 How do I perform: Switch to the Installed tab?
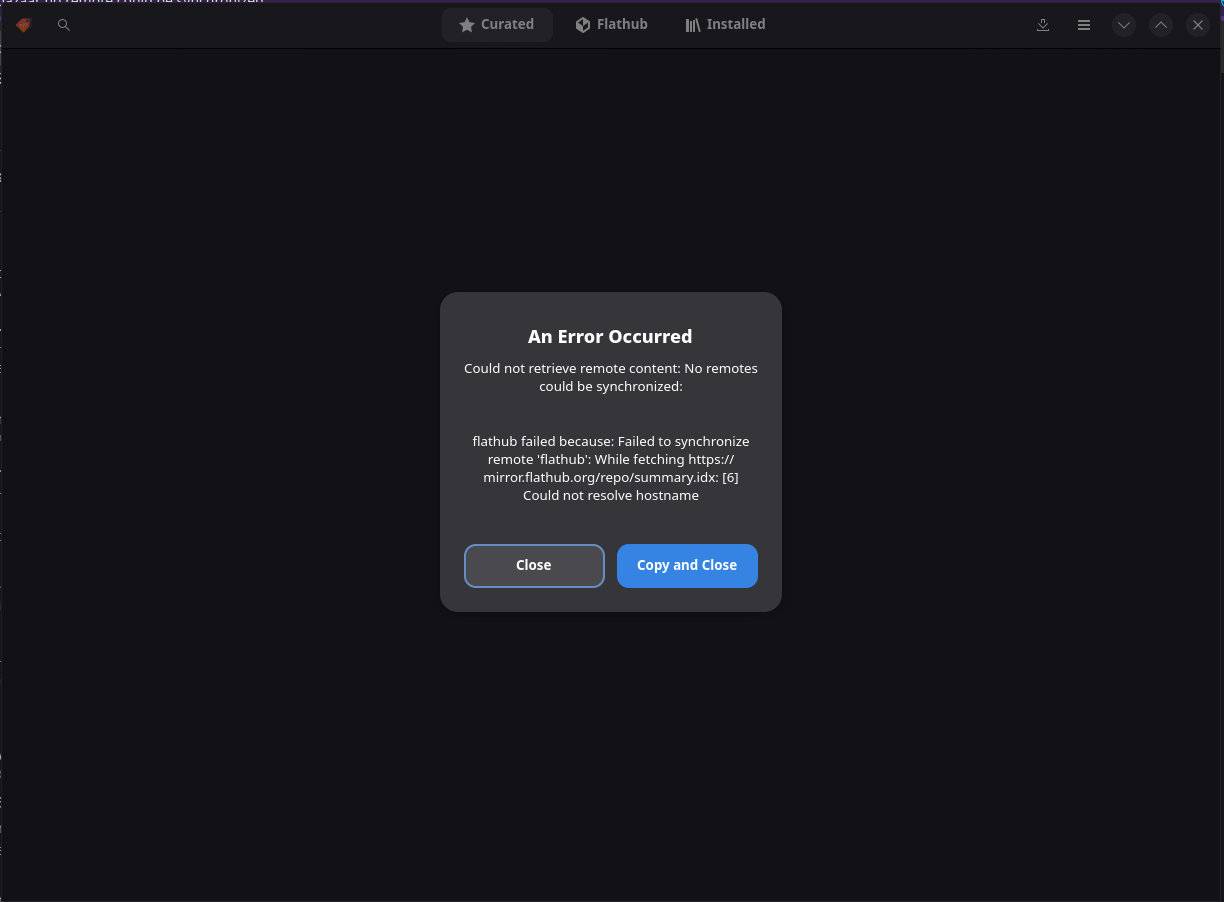click(x=725, y=24)
